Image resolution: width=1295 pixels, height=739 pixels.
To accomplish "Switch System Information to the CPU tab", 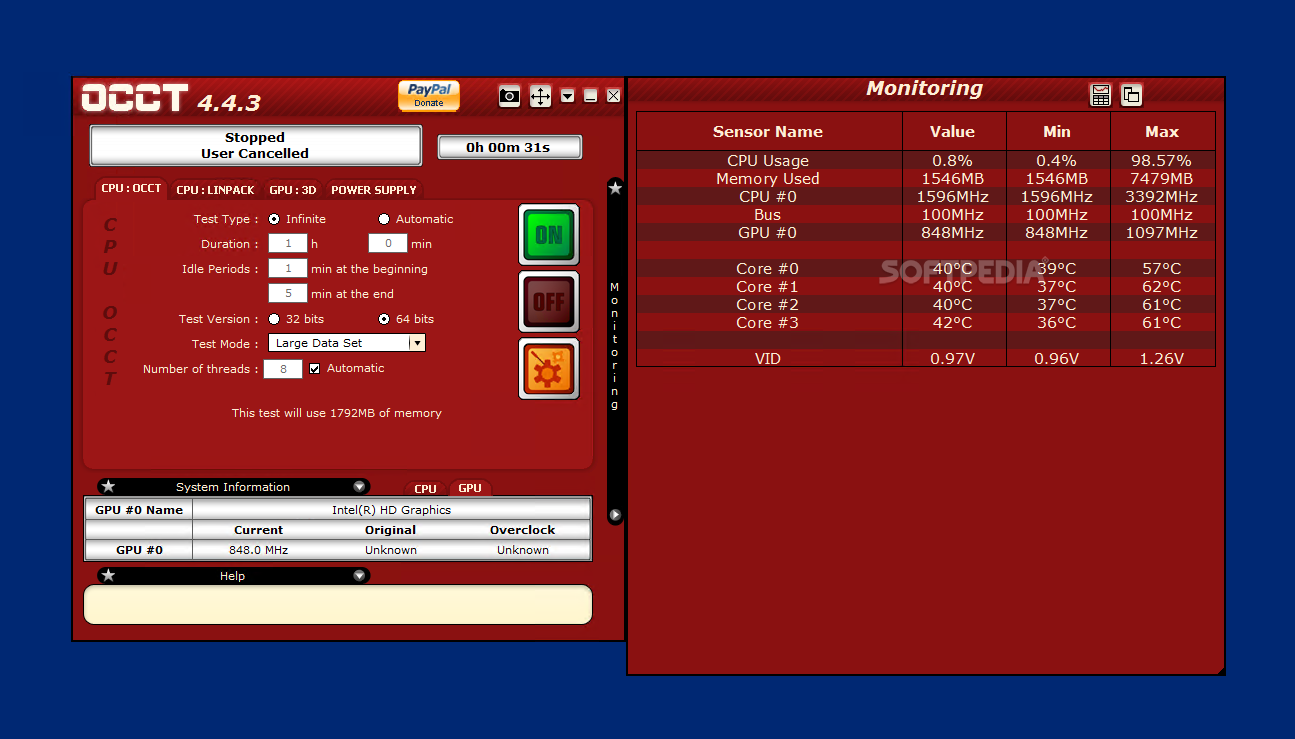I will (426, 489).
